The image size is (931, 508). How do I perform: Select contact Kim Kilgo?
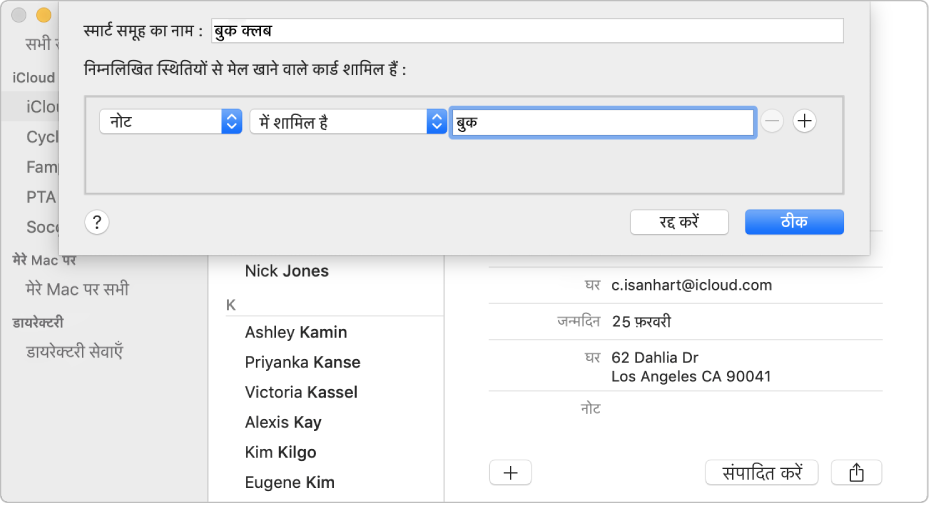280,453
